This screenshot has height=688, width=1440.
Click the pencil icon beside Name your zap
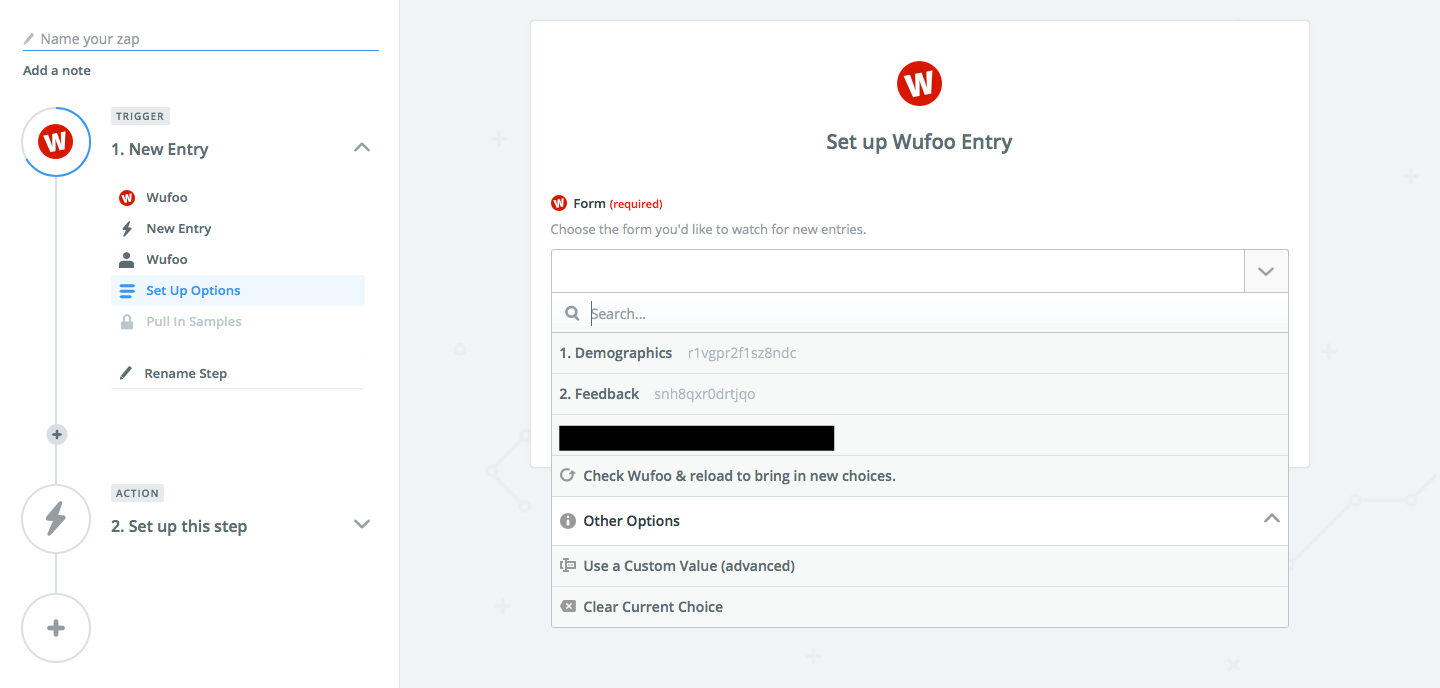click(x=29, y=39)
